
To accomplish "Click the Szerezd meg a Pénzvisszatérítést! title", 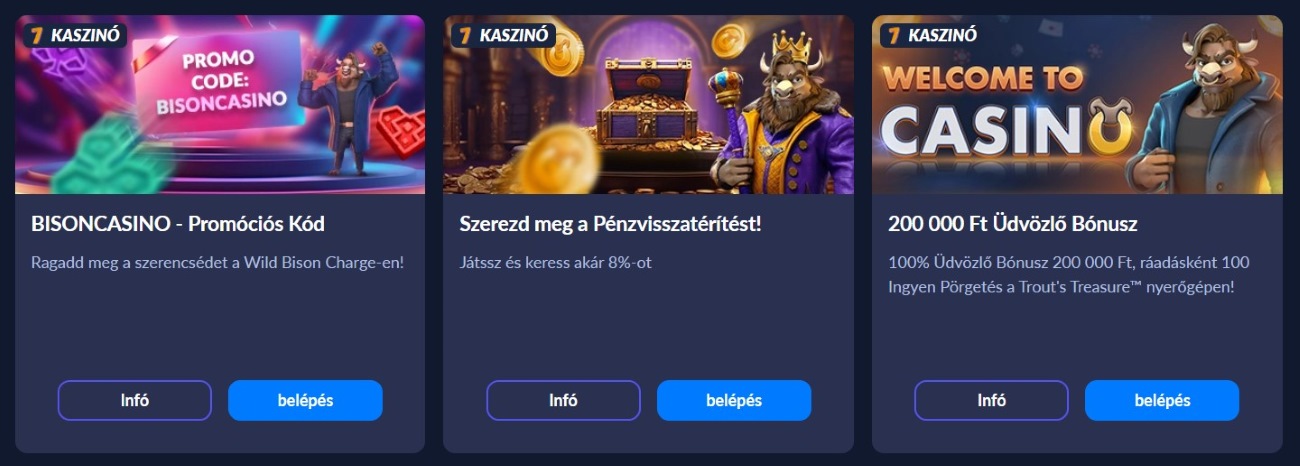I will pos(610,224).
